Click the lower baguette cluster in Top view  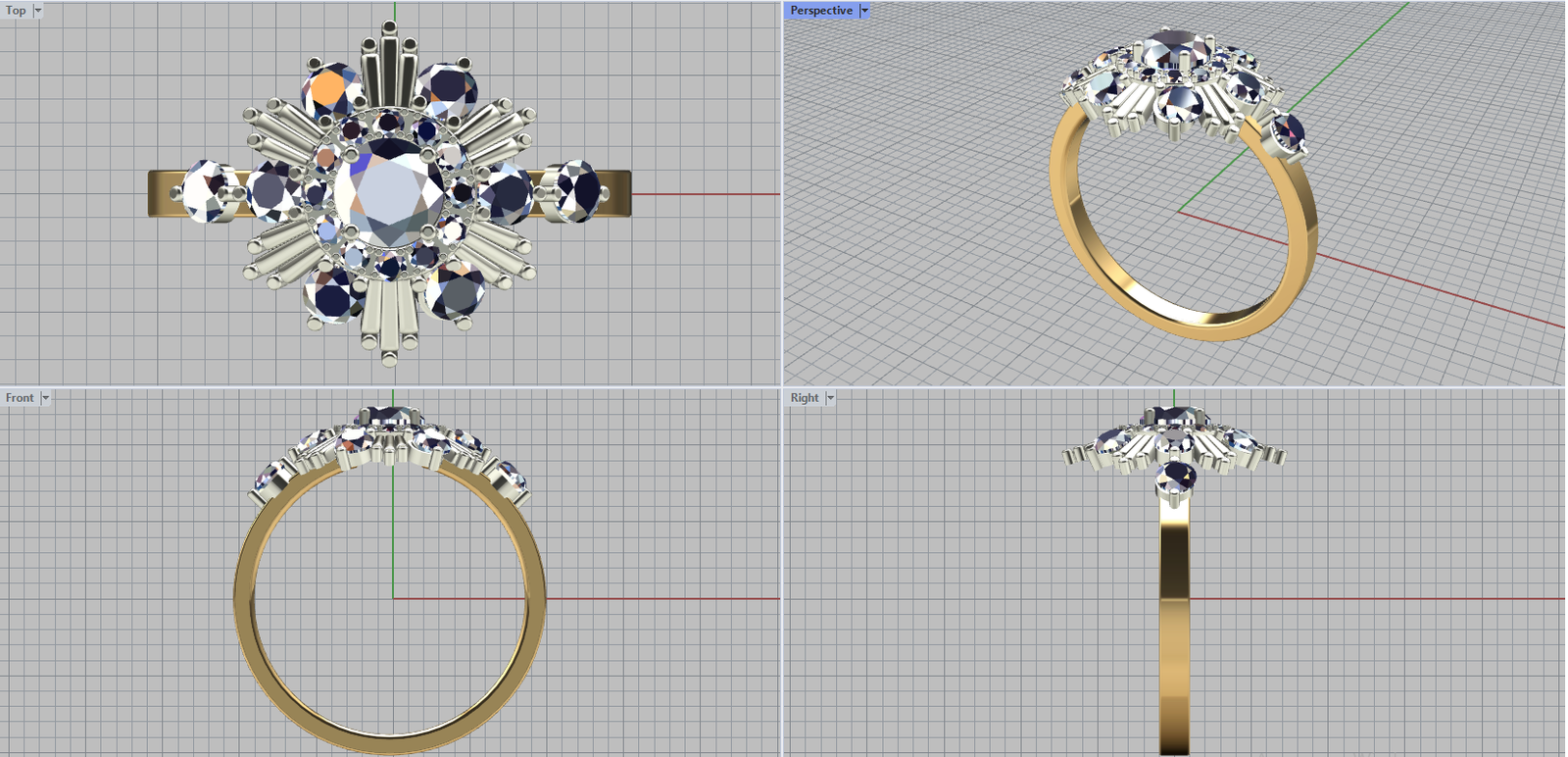tap(389, 314)
